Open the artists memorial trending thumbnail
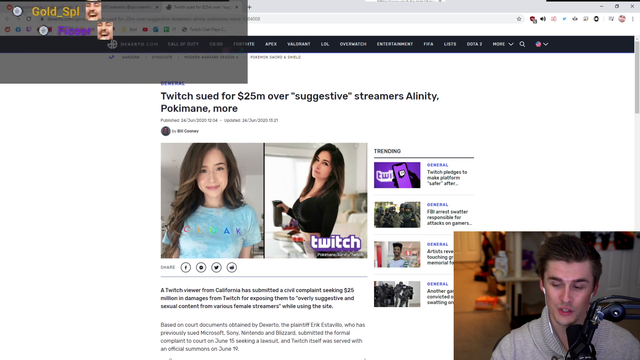The width and height of the screenshot is (640, 360). [x=397, y=254]
